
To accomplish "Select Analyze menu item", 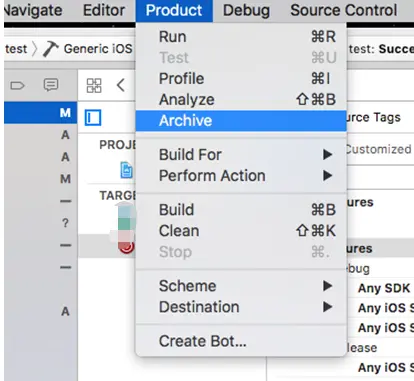I will pos(241,100).
